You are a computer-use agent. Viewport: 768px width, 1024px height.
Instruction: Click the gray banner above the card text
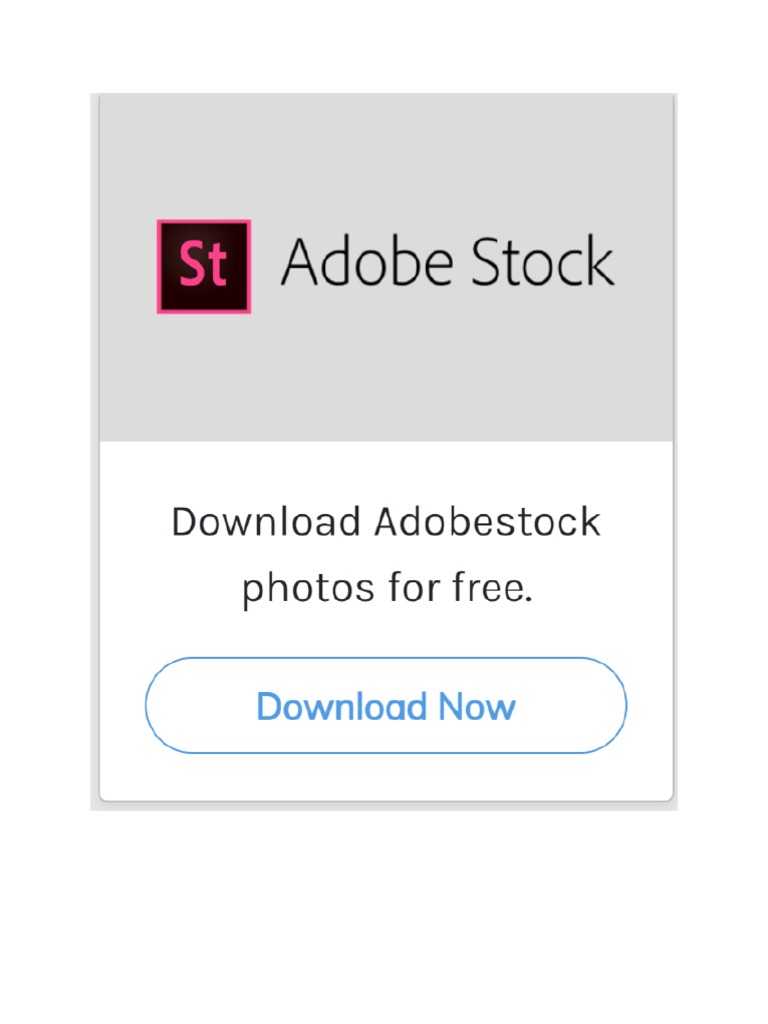coord(386,268)
